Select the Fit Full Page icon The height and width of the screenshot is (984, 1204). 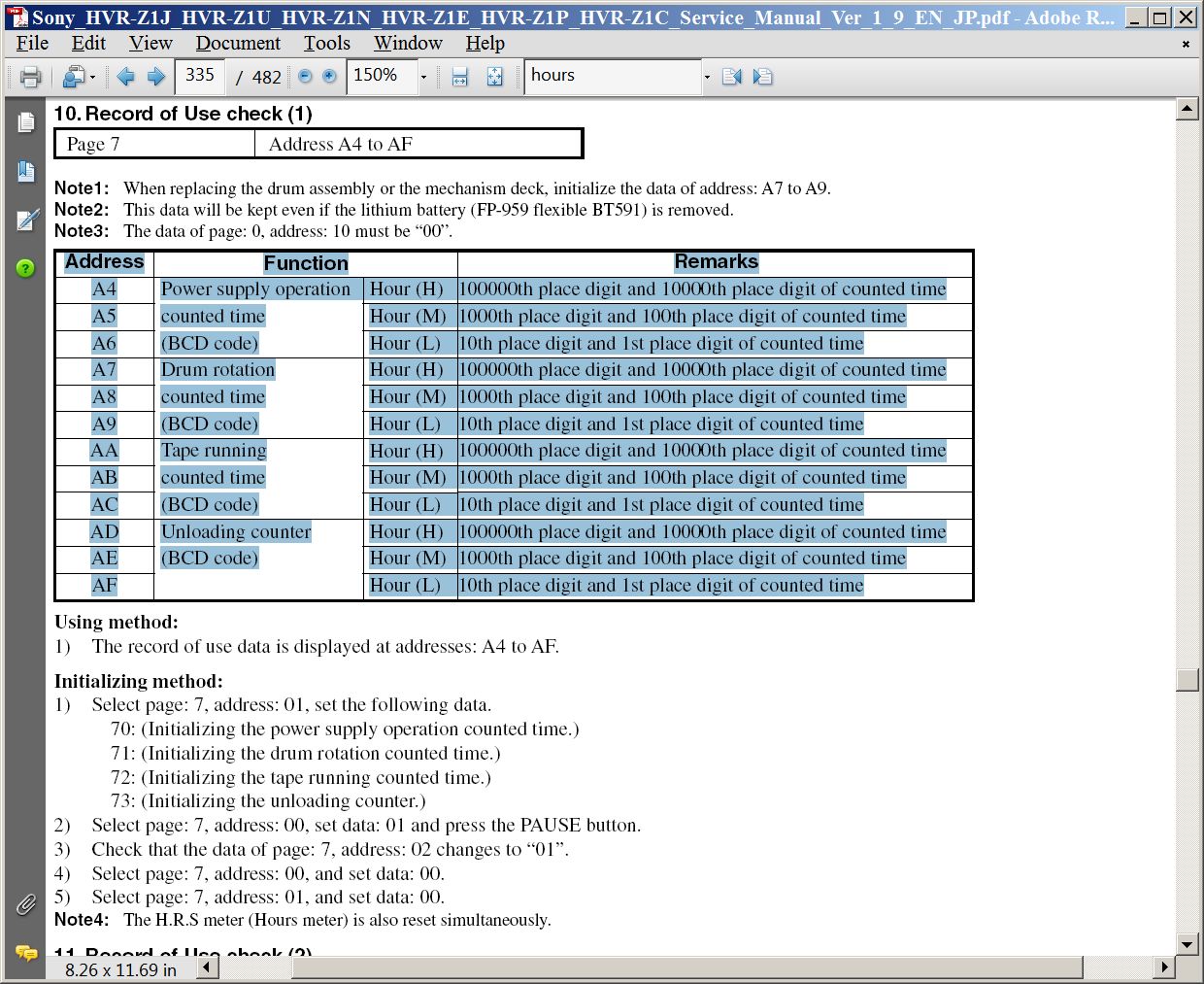(x=494, y=77)
